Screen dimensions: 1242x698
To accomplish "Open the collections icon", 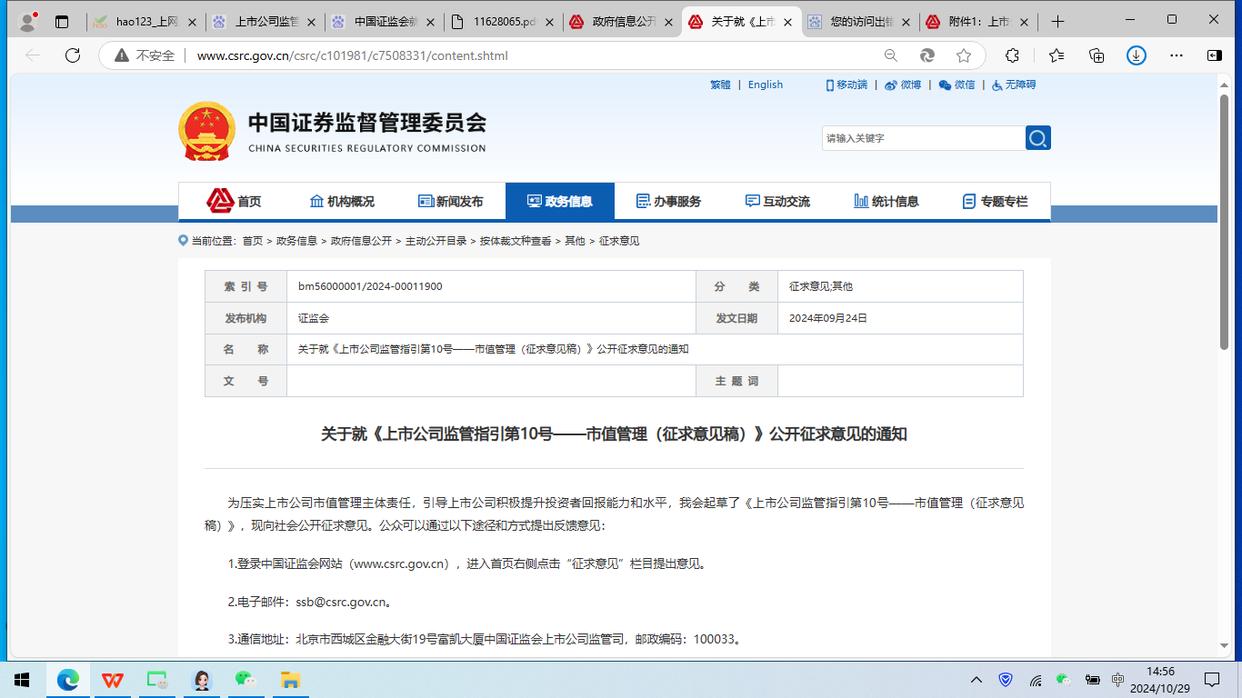I will point(1096,55).
